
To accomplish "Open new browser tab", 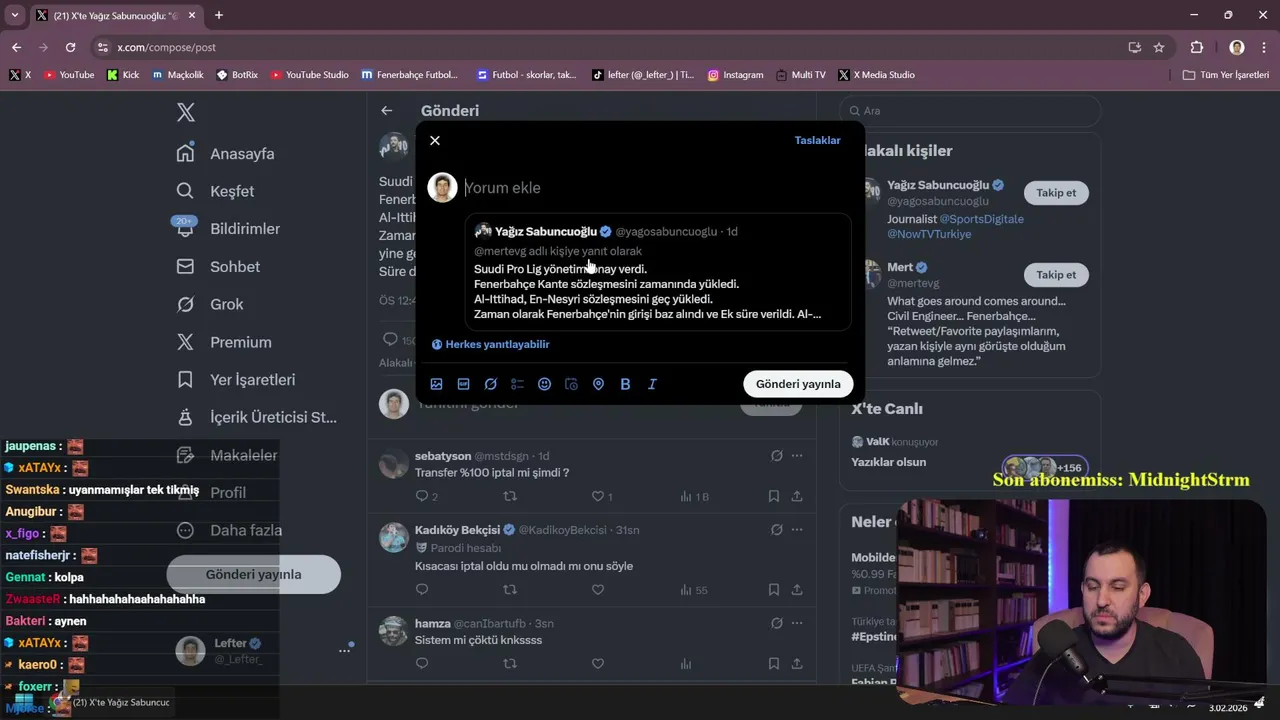I will click(219, 15).
